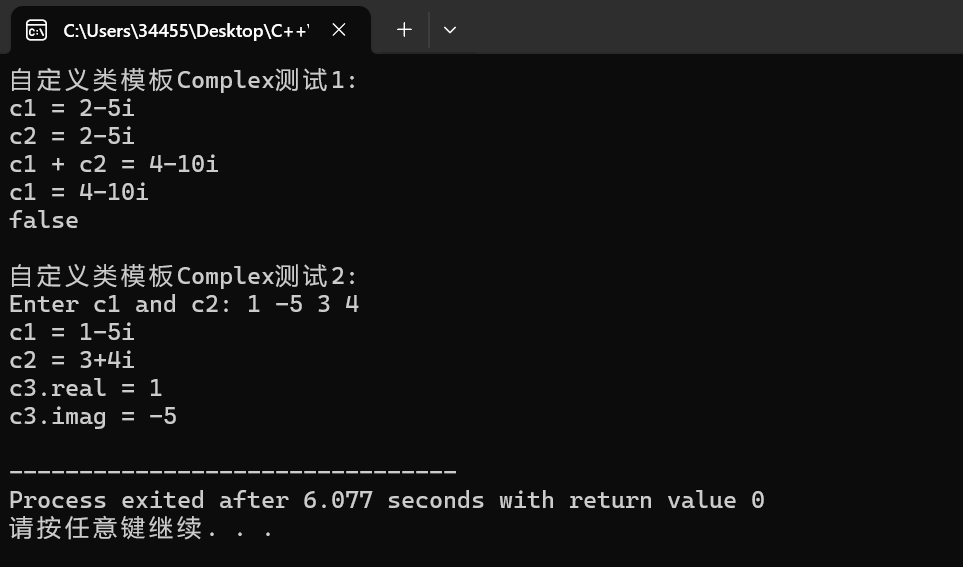The height and width of the screenshot is (567, 963).
Task: Click the "Enter c1 and c2" prompt line
Action: (x=184, y=304)
